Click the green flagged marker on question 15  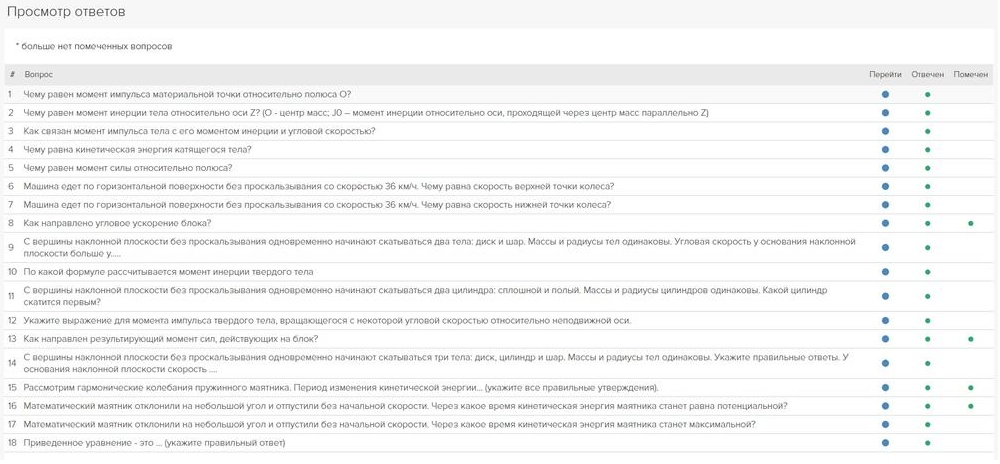(970, 388)
